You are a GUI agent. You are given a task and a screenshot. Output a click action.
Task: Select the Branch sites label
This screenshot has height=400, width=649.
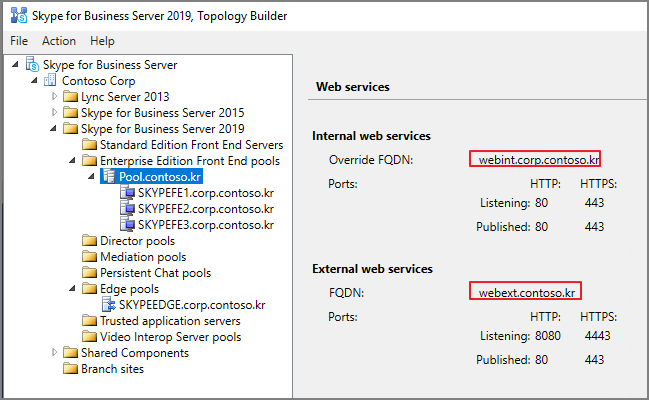pos(113,369)
